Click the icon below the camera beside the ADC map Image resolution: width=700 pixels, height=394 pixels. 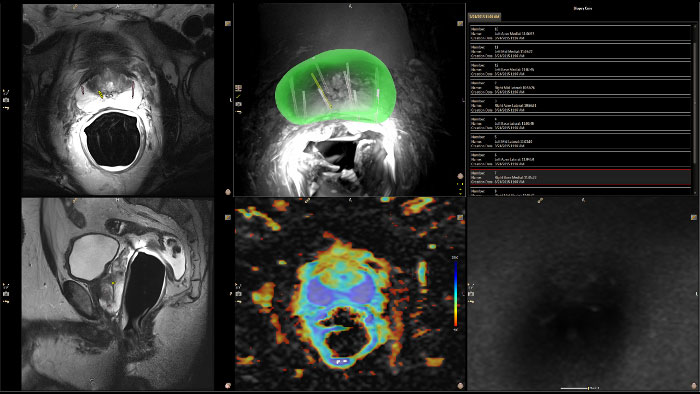pos(238,302)
